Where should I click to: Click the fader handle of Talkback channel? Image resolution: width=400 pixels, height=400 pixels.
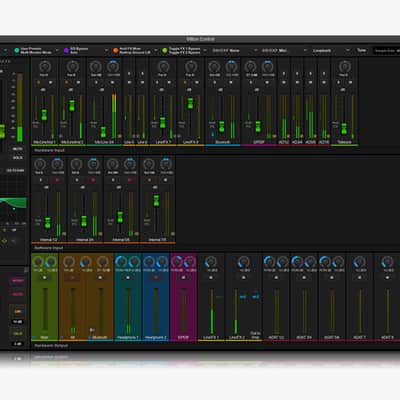[x=344, y=128]
